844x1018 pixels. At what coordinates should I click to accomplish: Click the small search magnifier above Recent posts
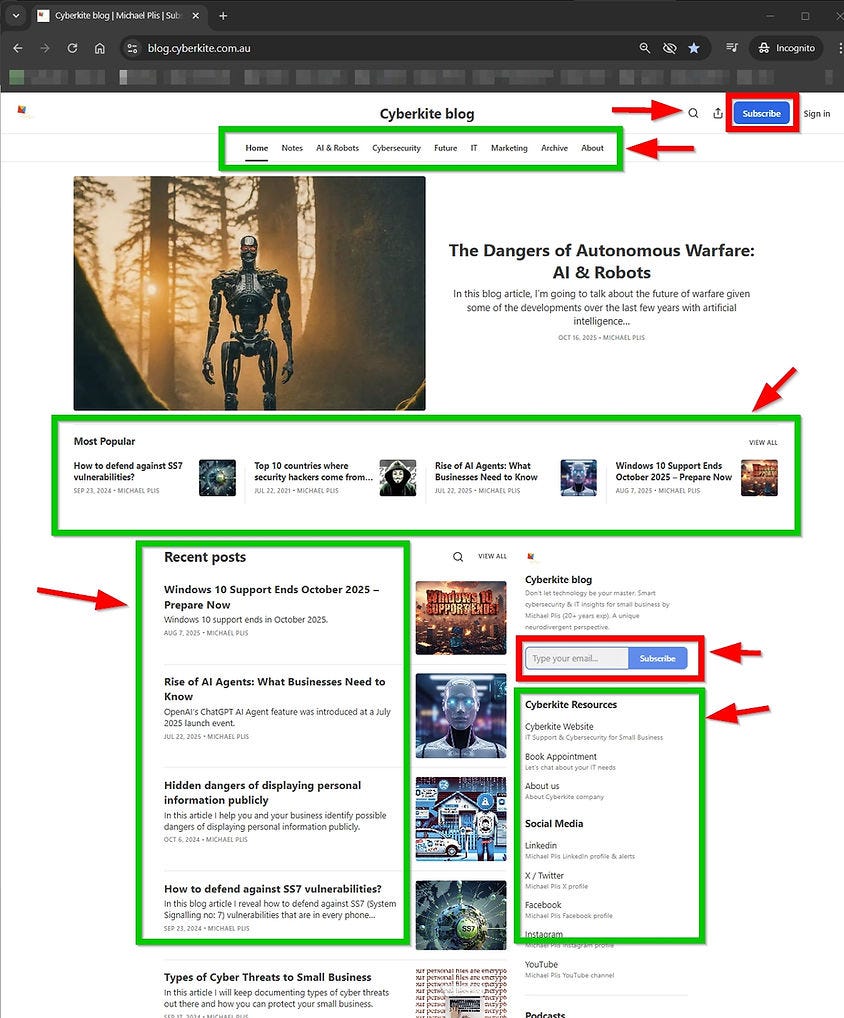(457, 556)
